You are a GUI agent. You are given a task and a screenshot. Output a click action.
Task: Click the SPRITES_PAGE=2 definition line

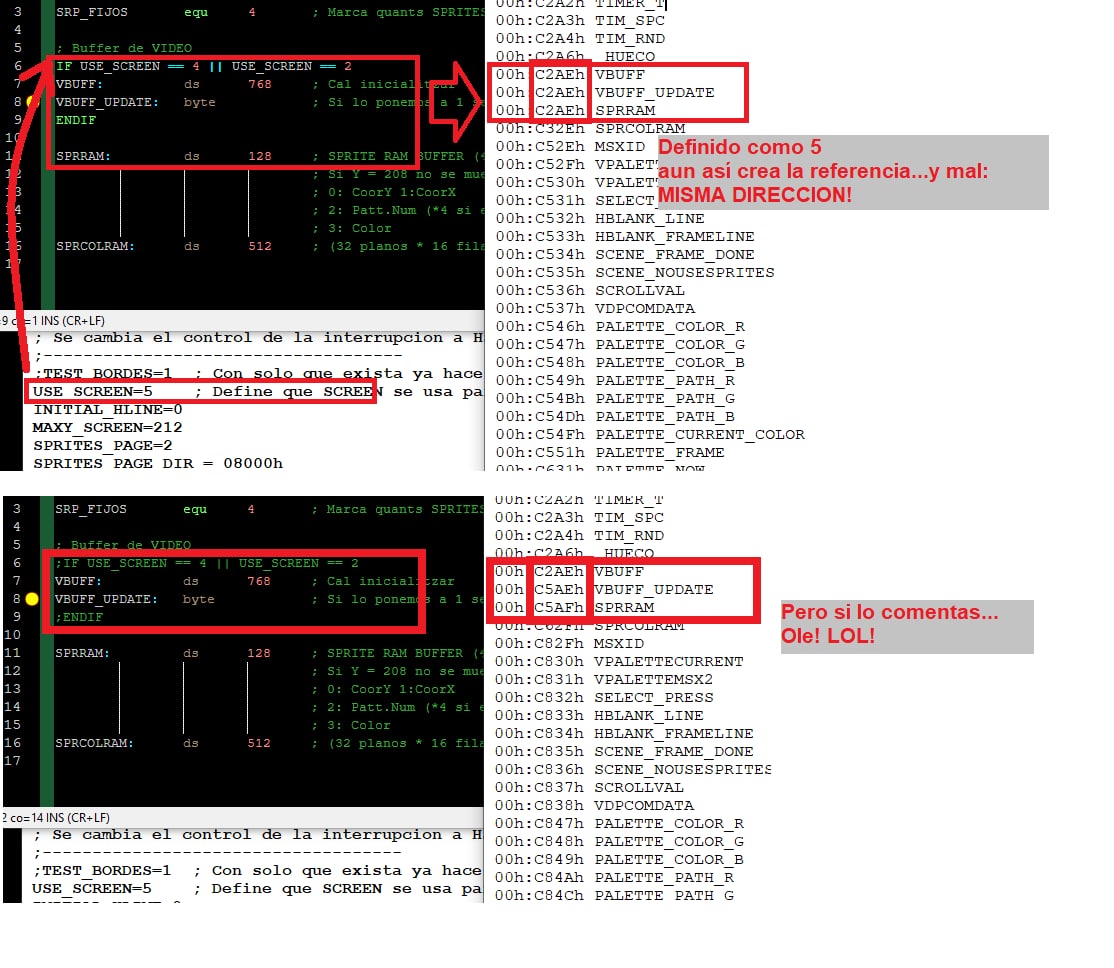click(x=103, y=446)
